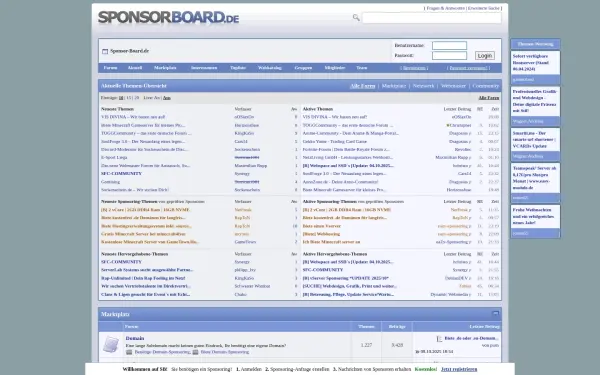Open Benötige Domain-Sponsoring subforum link
The width and height of the screenshot is (600, 375).
162,352
